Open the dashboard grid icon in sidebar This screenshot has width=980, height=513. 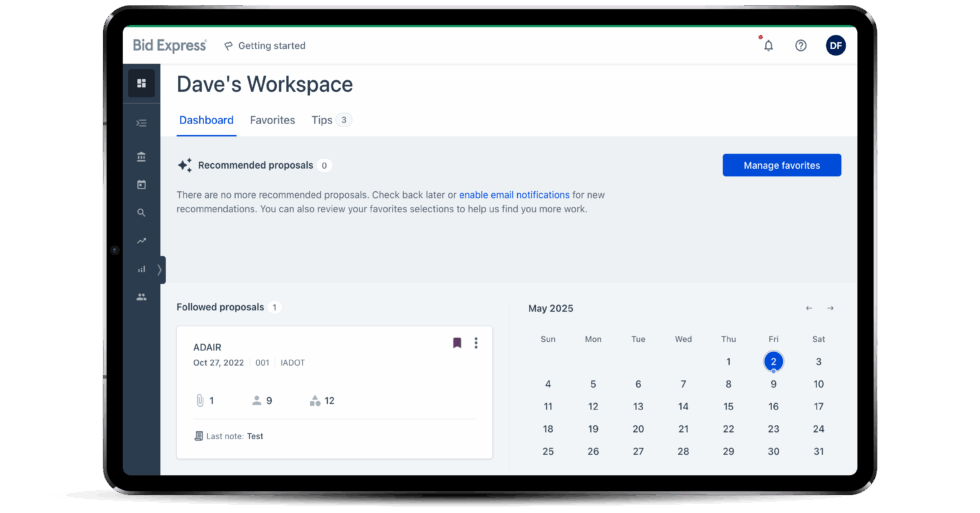(x=141, y=83)
